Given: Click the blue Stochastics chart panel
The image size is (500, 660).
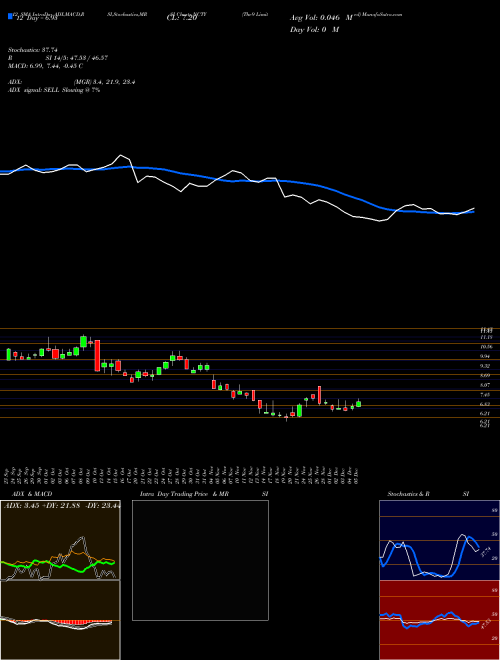Looking at the screenshot, I should 439,540.
